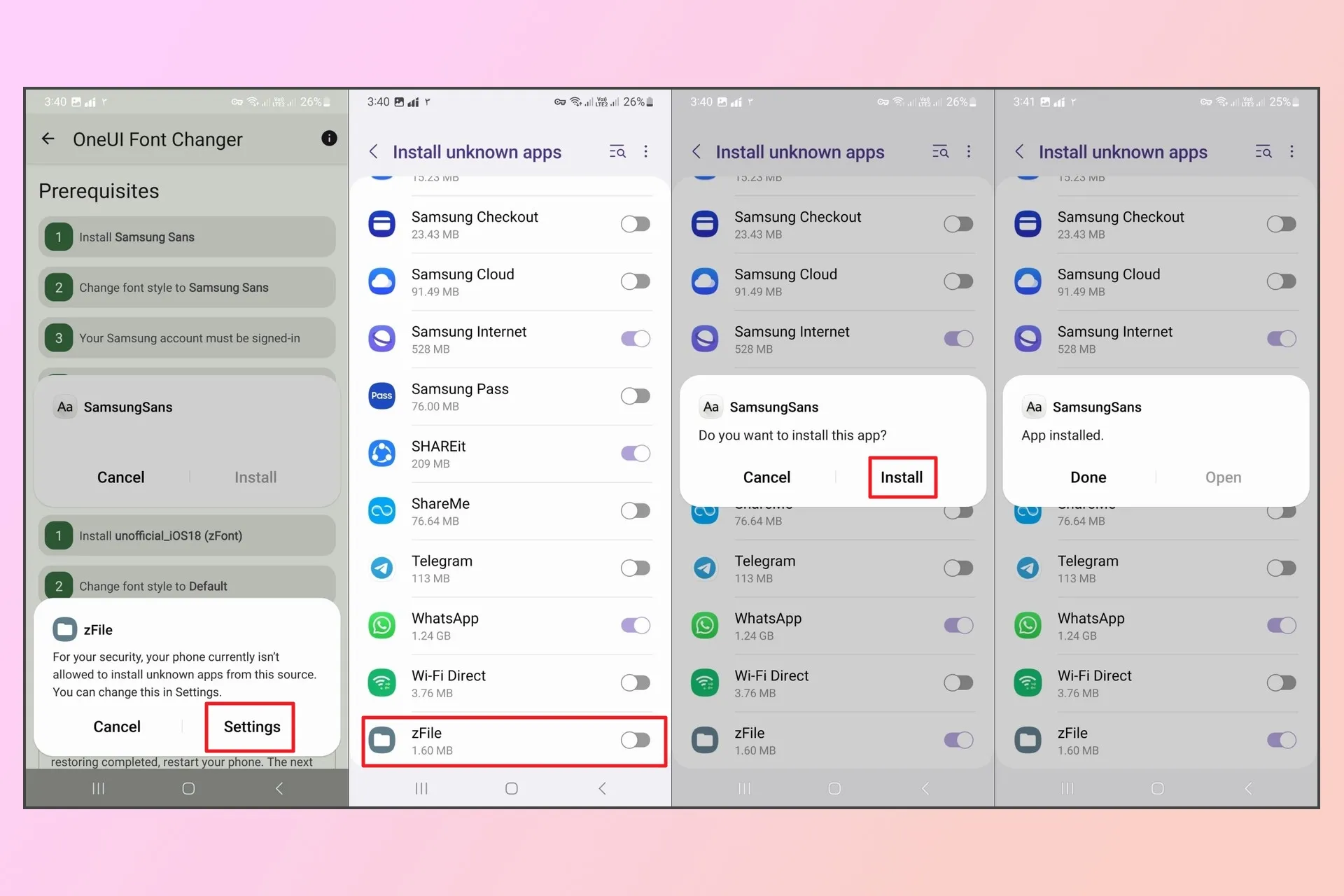Tap 'Wi-Fi Direct' name on the 3:41 screen
This screenshot has width=1344, height=896.
click(x=1094, y=675)
